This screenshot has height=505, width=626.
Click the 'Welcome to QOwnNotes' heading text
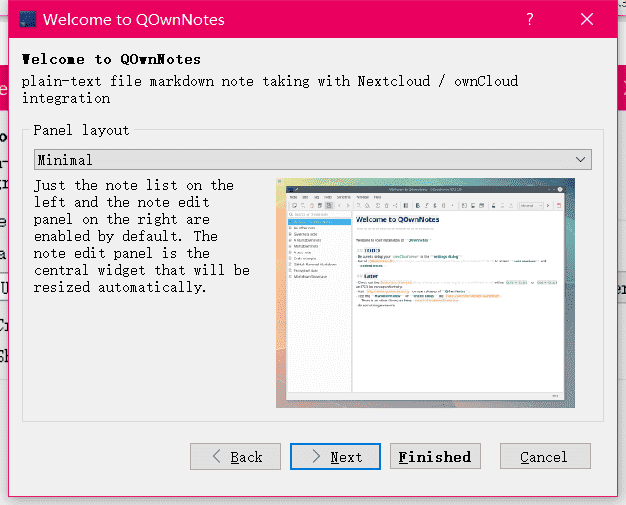pos(111,59)
